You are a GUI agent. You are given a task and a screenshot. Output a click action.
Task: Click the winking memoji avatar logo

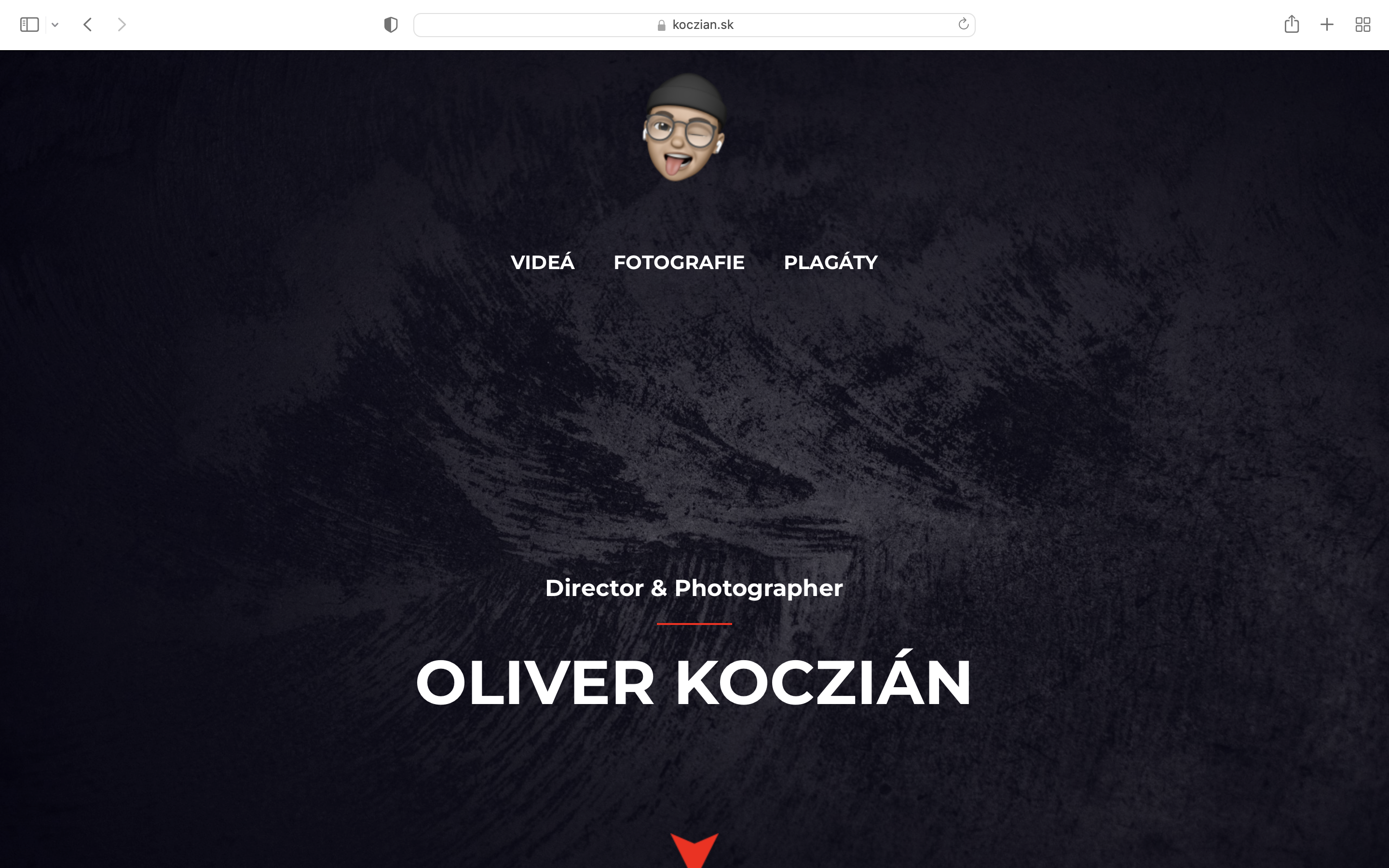click(x=683, y=127)
